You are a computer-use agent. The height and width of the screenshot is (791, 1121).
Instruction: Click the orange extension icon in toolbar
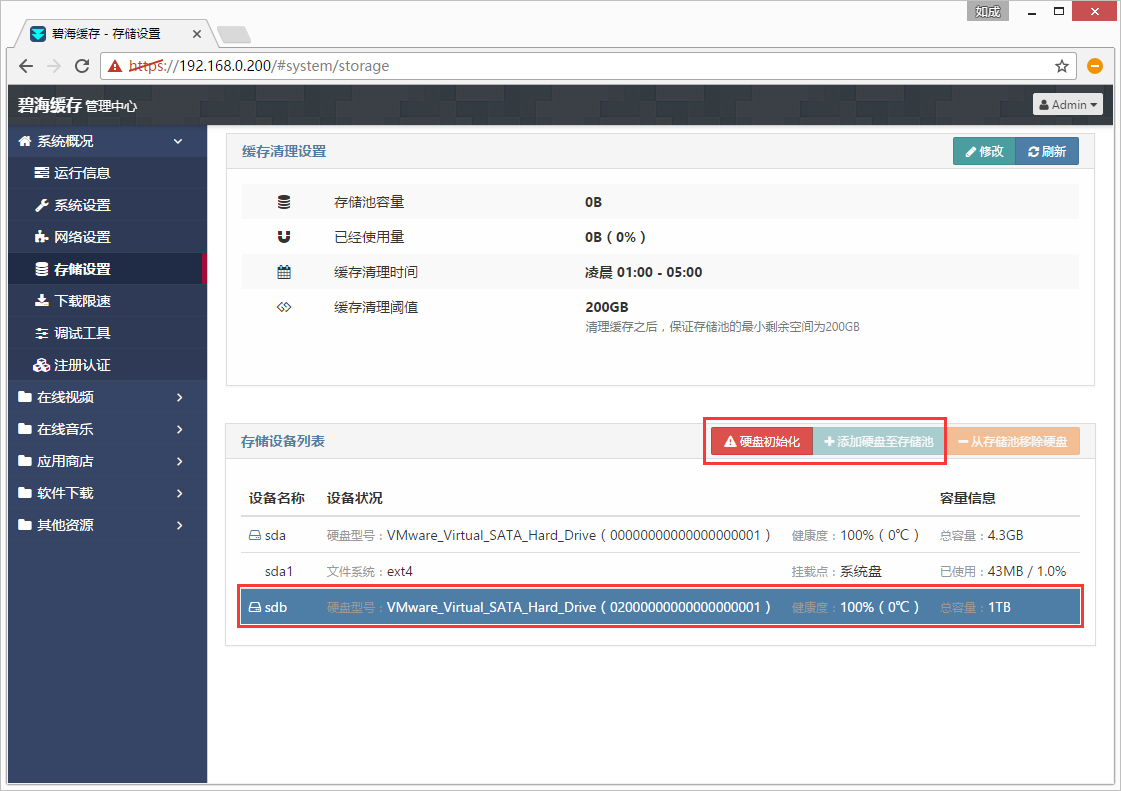[x=1095, y=66]
